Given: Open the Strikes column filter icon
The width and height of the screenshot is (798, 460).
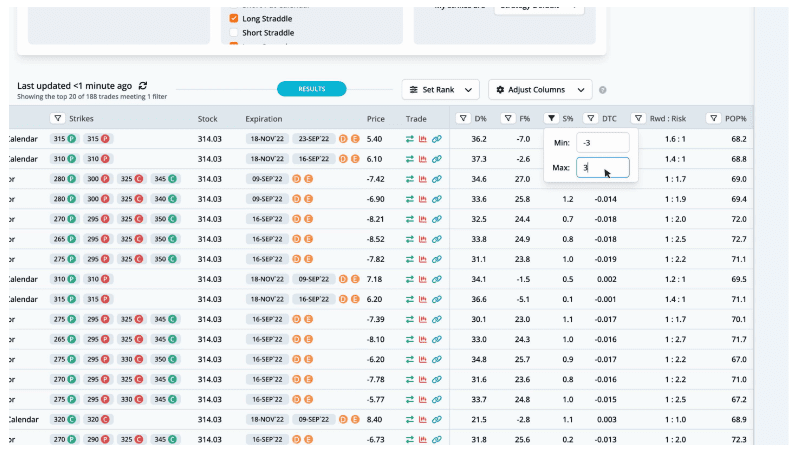Looking at the screenshot, I should 57,118.
